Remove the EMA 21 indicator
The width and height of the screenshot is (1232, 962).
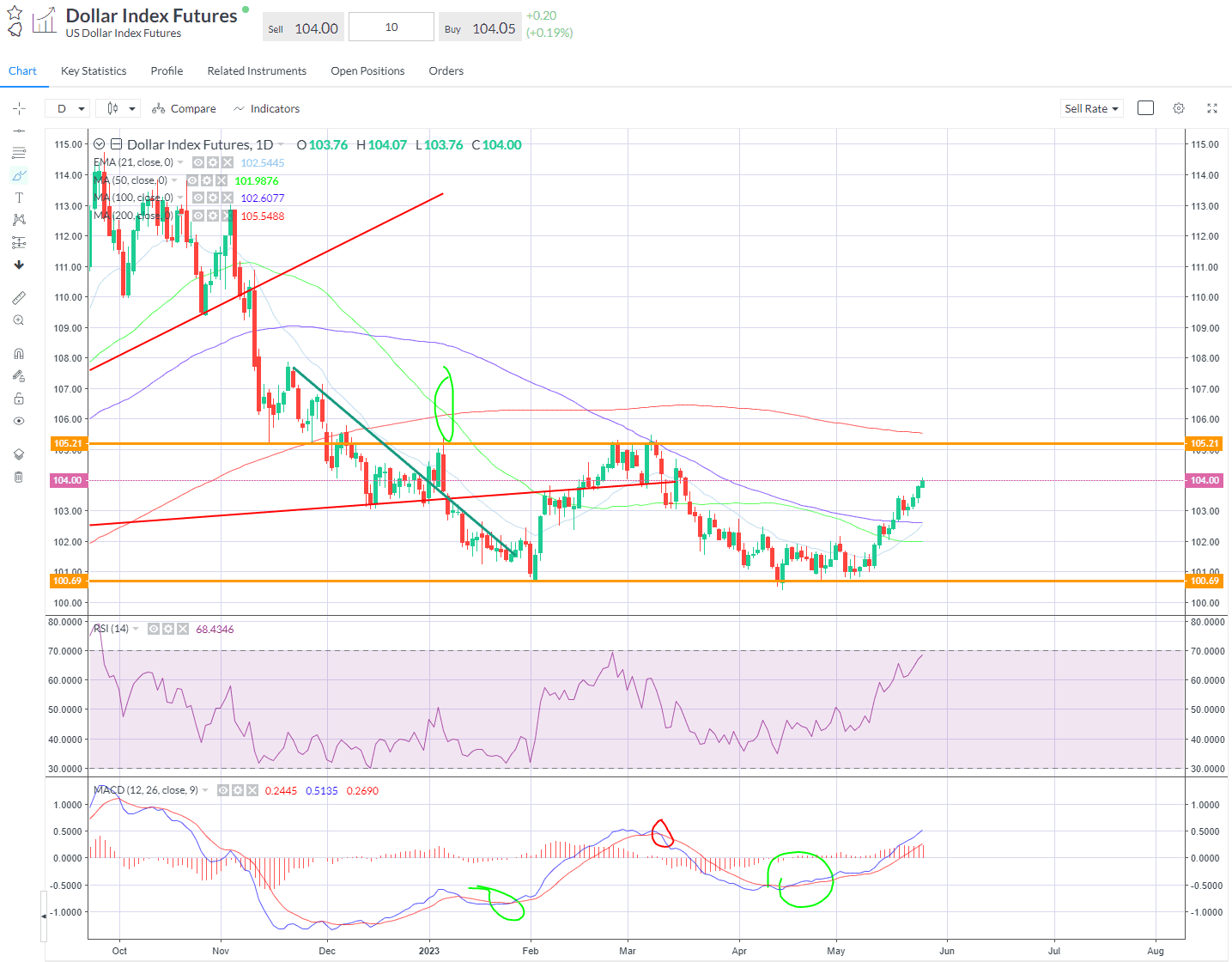[228, 162]
